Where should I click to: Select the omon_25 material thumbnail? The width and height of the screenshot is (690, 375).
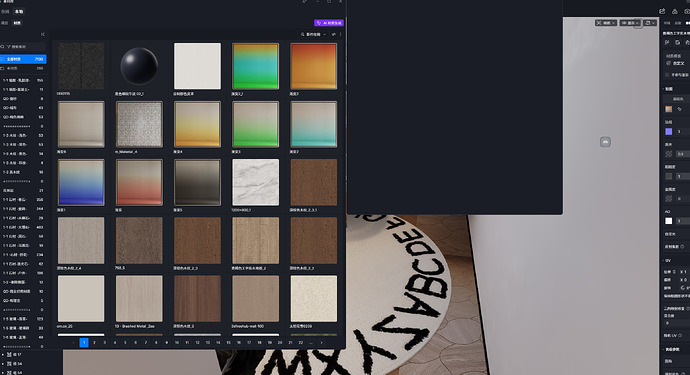pyautogui.click(x=81, y=298)
